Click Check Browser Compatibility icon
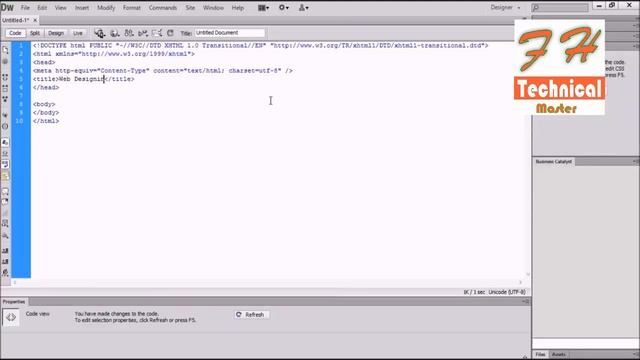 [x=157, y=33]
